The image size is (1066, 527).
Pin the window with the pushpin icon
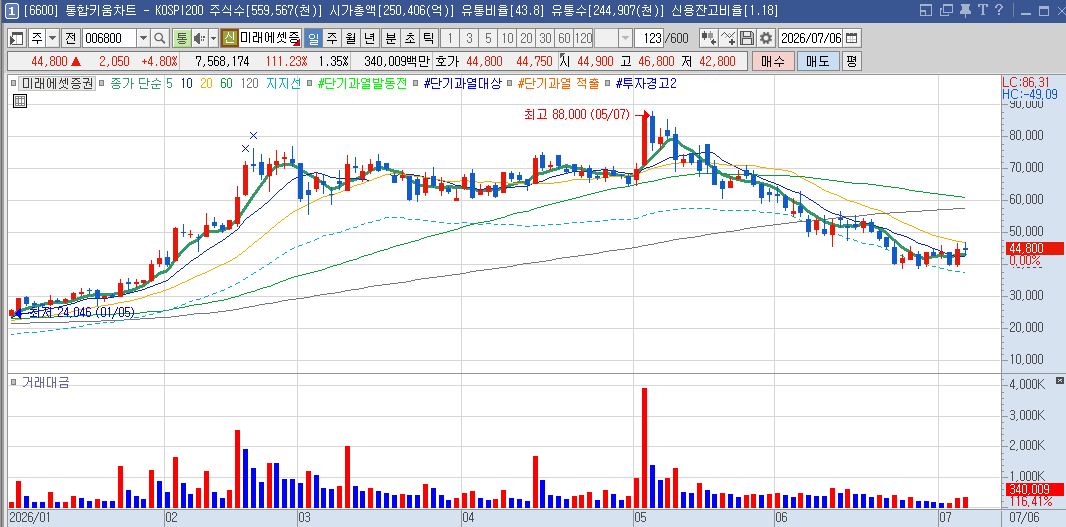(x=965, y=10)
